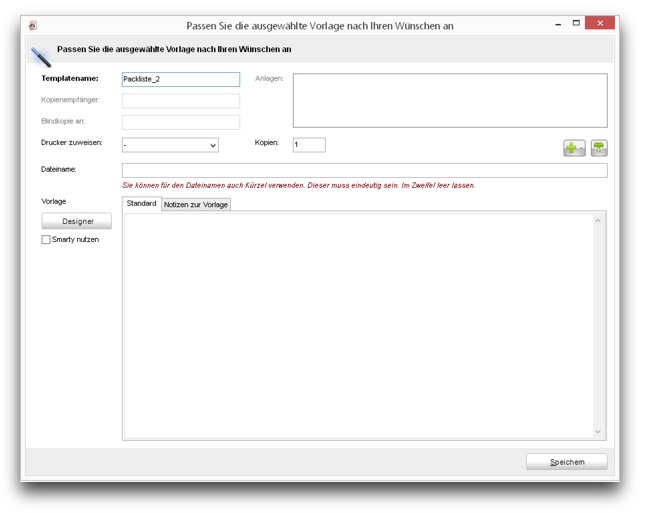Click the magic wand icon in header

coord(41,56)
